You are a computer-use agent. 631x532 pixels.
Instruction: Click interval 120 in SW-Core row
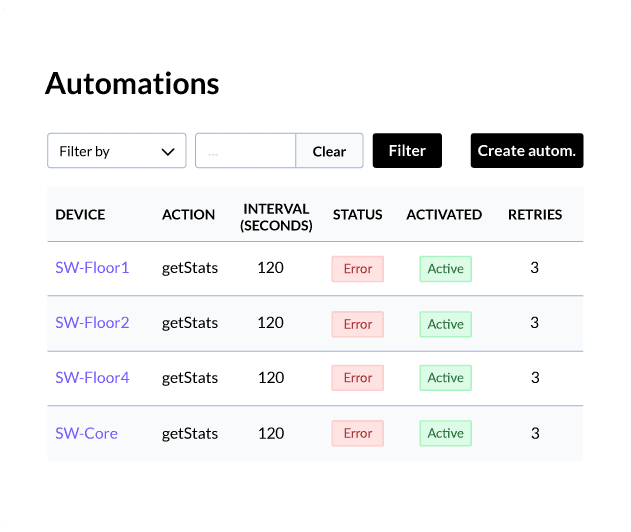coord(271,433)
